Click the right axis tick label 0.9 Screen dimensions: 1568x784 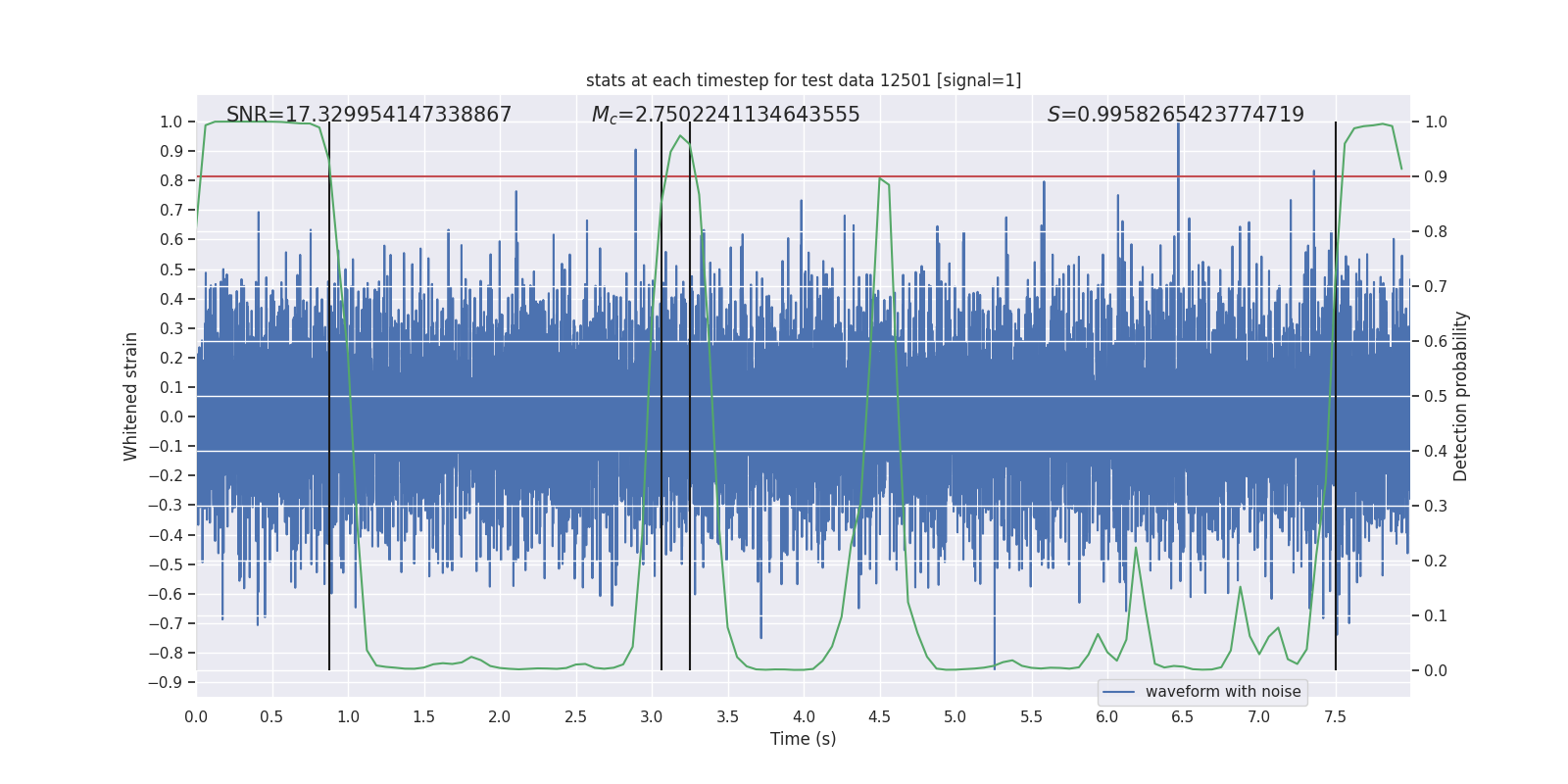(1435, 177)
